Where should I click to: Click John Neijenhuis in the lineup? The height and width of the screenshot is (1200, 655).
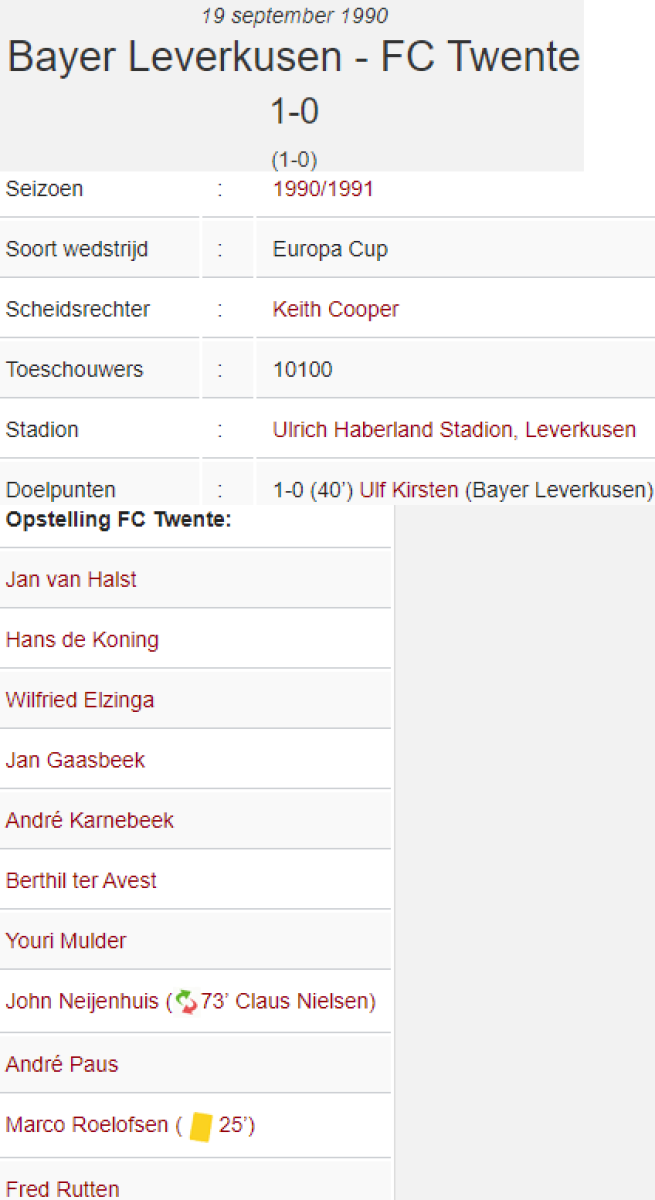(82, 1001)
